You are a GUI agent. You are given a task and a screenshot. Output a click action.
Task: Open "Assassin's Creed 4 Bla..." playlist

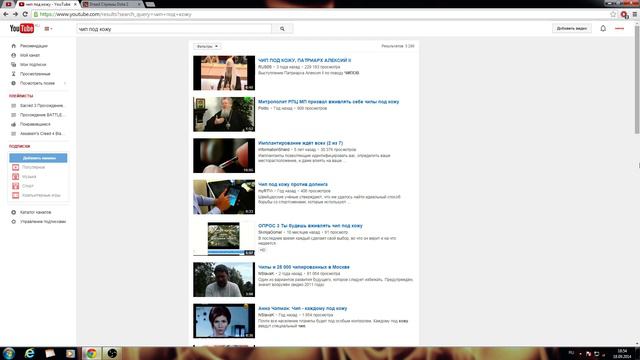[42, 133]
